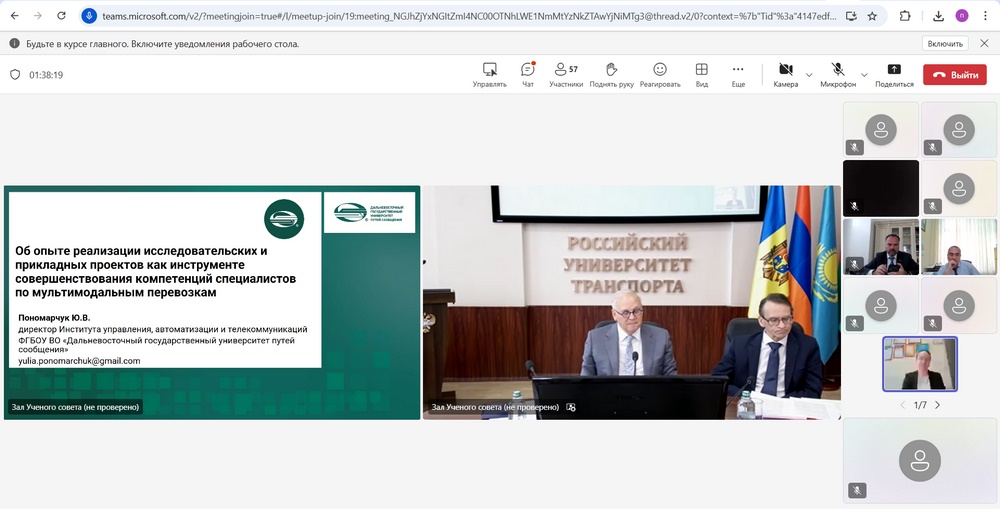
Task: Toggle the Камера on or off
Action: coord(786,75)
